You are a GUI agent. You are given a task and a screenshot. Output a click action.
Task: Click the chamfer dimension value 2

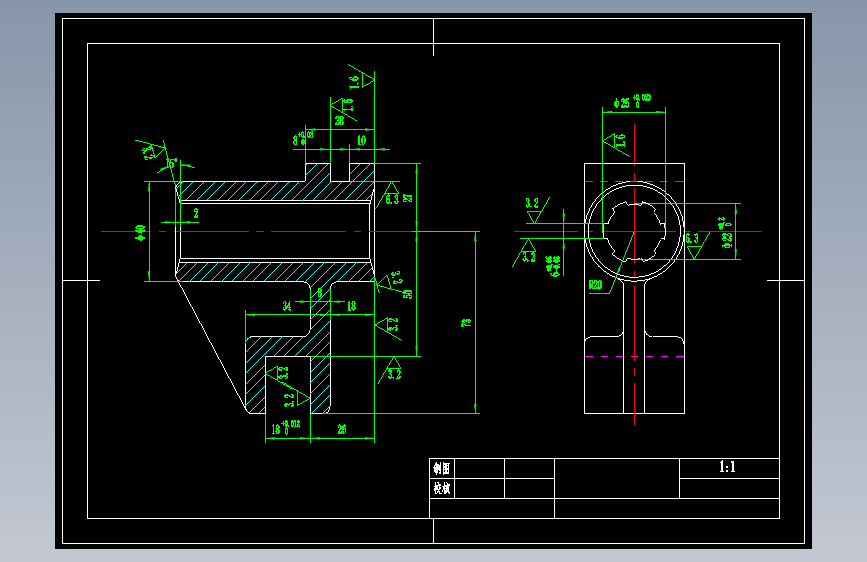point(196,214)
